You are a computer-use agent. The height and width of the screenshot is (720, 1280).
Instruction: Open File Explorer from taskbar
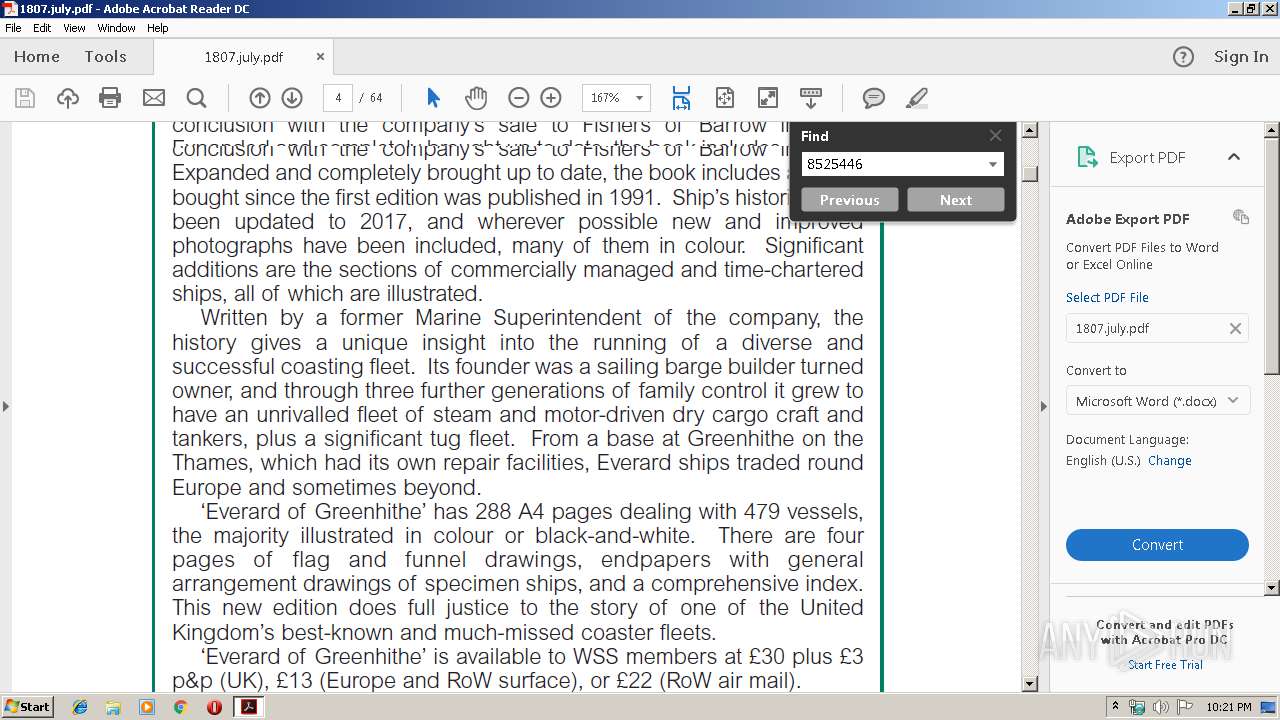tap(113, 707)
